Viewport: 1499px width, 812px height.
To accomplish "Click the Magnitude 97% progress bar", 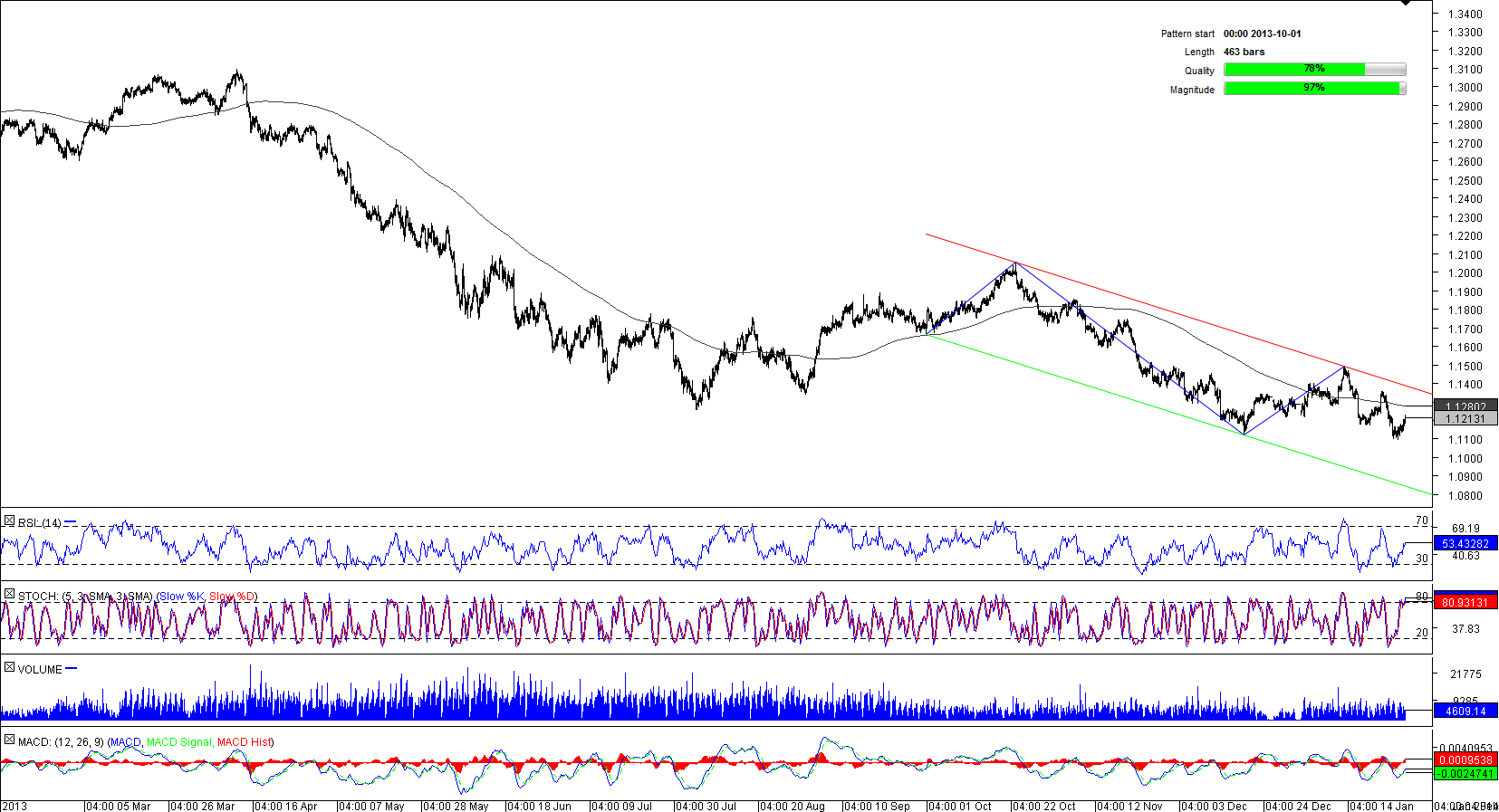I will tap(1314, 89).
